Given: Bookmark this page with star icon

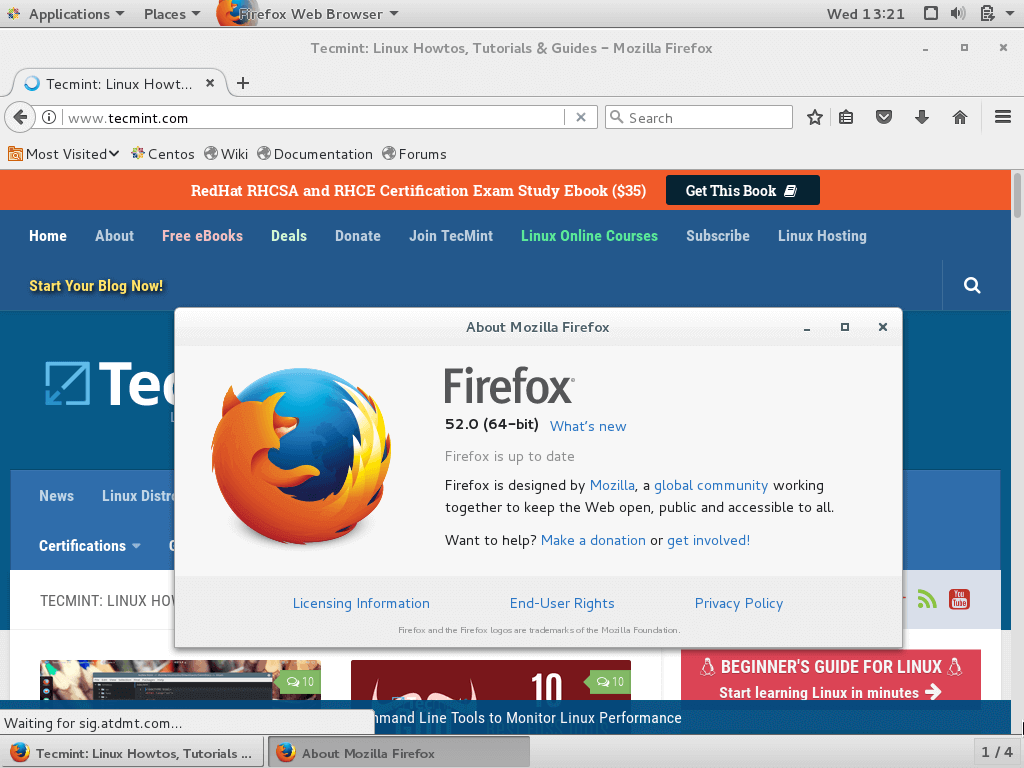Looking at the screenshot, I should [x=814, y=118].
